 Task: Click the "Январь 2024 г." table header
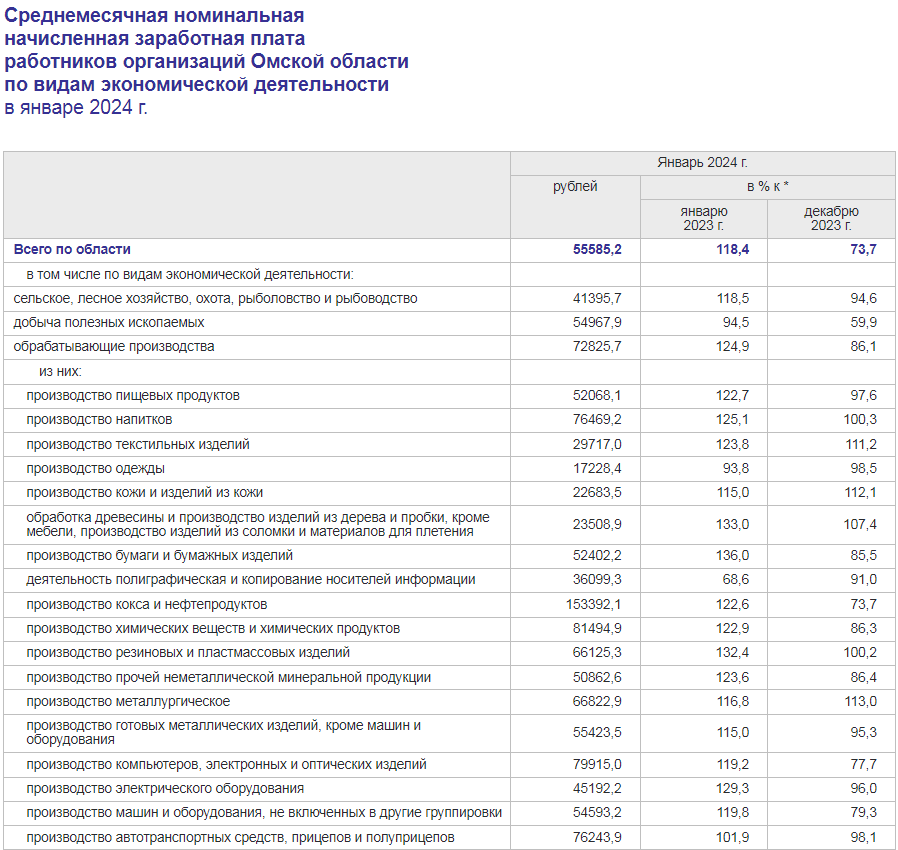point(702,163)
